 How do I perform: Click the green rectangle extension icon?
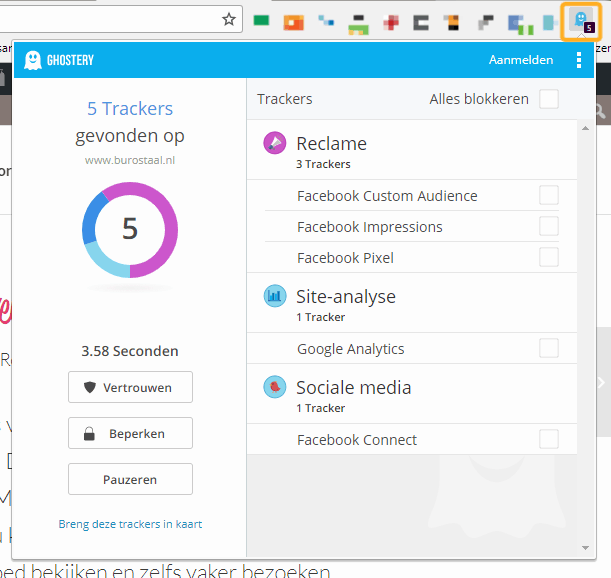click(x=261, y=20)
